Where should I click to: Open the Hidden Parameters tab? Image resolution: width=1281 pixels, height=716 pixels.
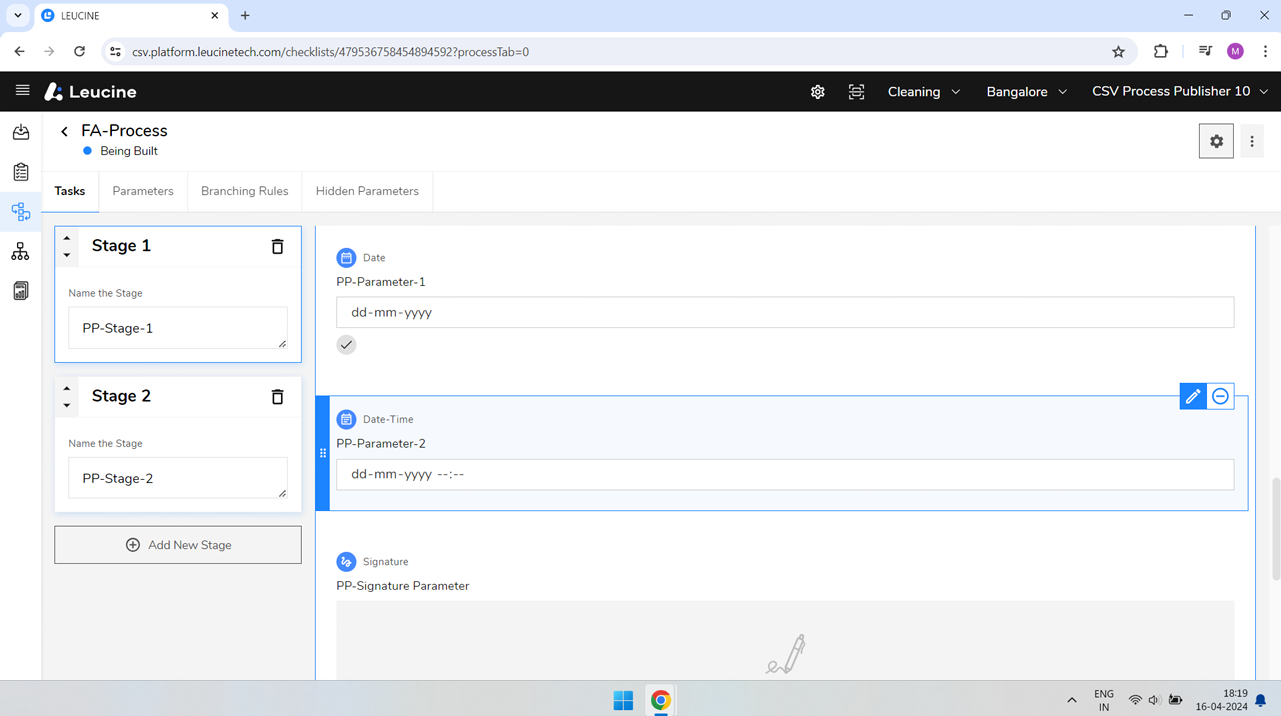coord(367,191)
